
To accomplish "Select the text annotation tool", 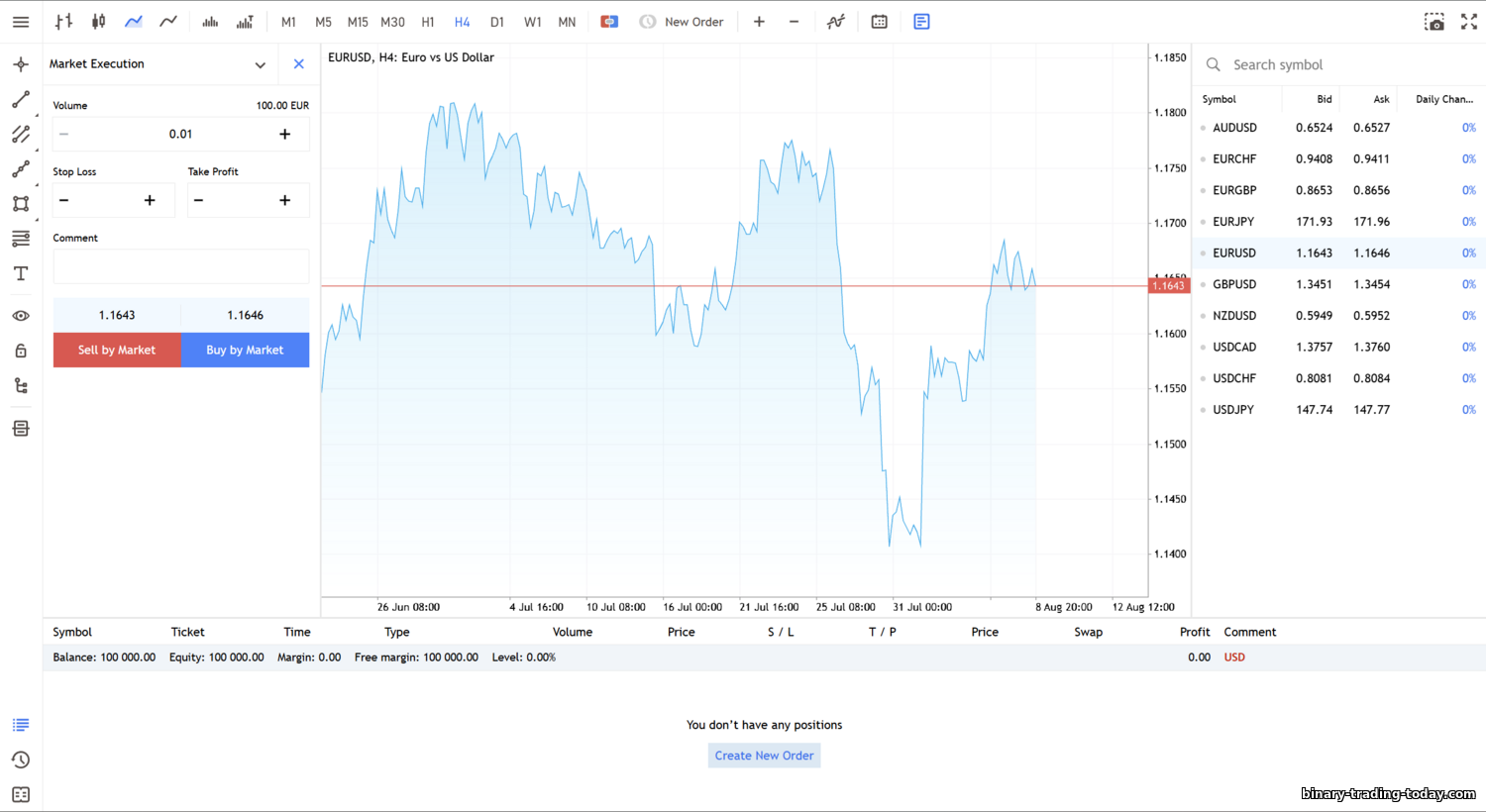I will point(21,274).
